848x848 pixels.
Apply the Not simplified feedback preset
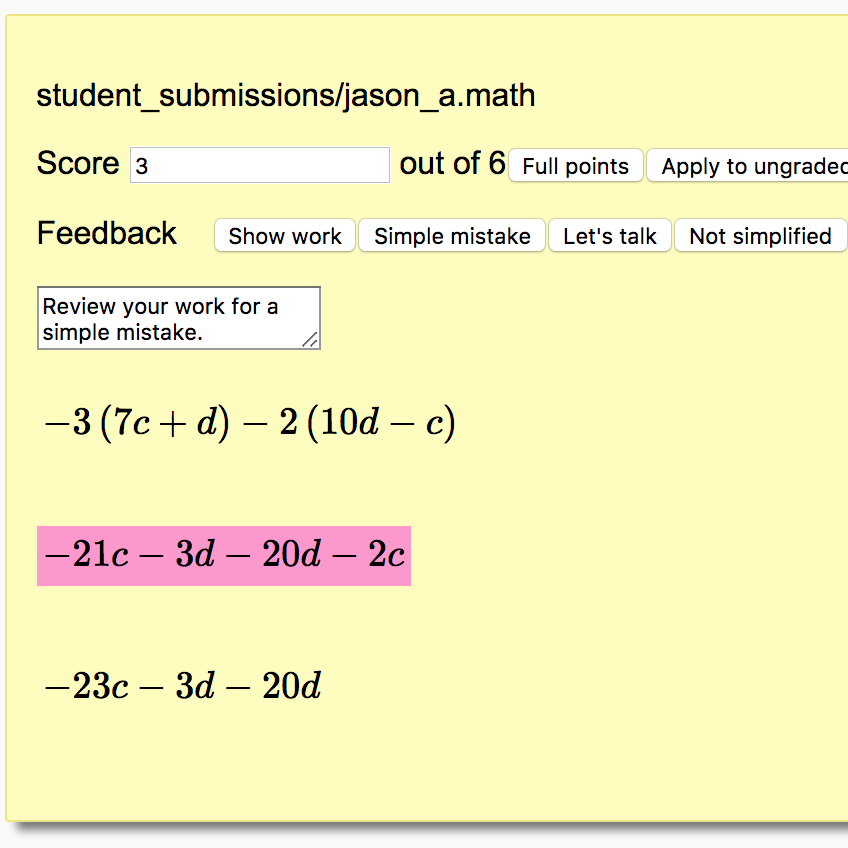click(760, 235)
